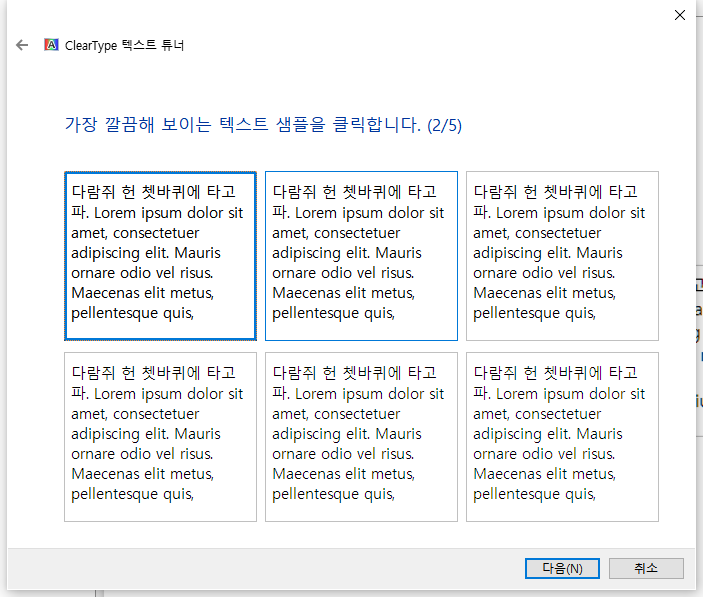Click the 다음(N) button
Viewport: 703px width, 597px height.
point(562,568)
